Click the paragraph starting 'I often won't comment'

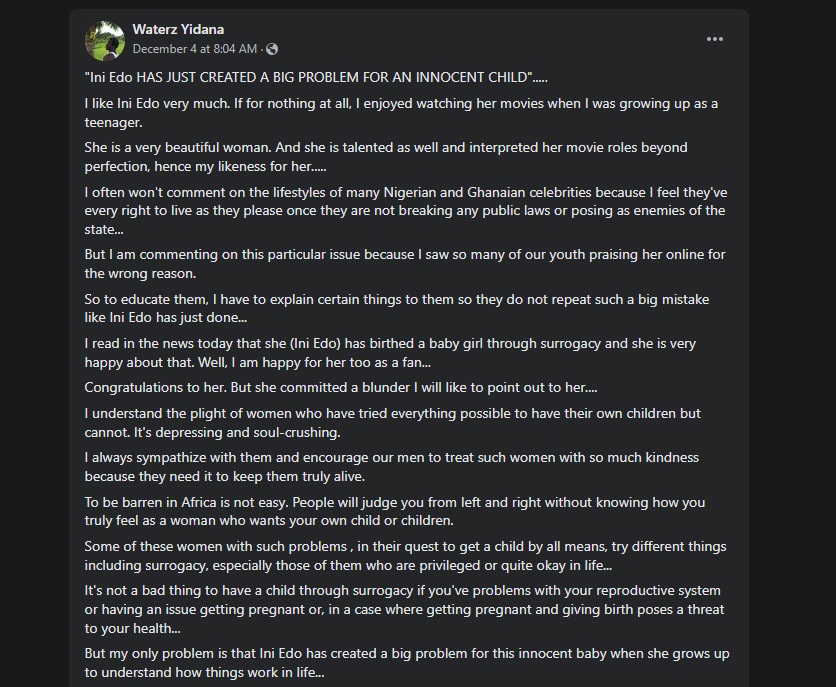tap(404, 211)
